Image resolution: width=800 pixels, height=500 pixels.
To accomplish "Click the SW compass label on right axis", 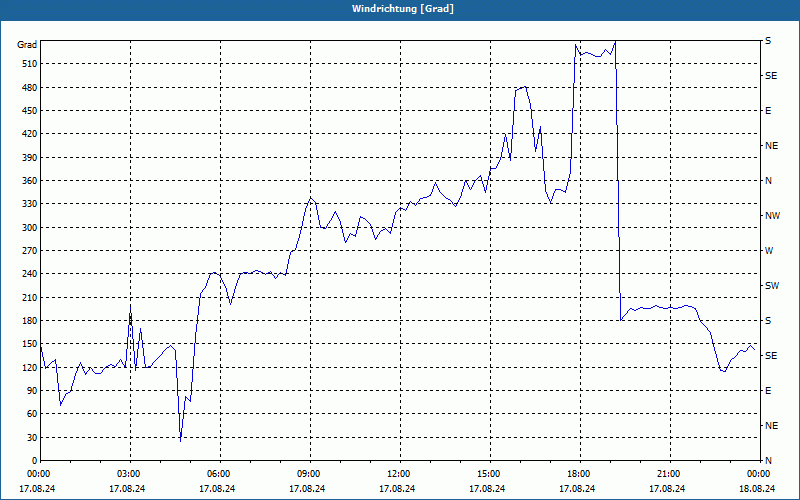I will pyautogui.click(x=772, y=286).
